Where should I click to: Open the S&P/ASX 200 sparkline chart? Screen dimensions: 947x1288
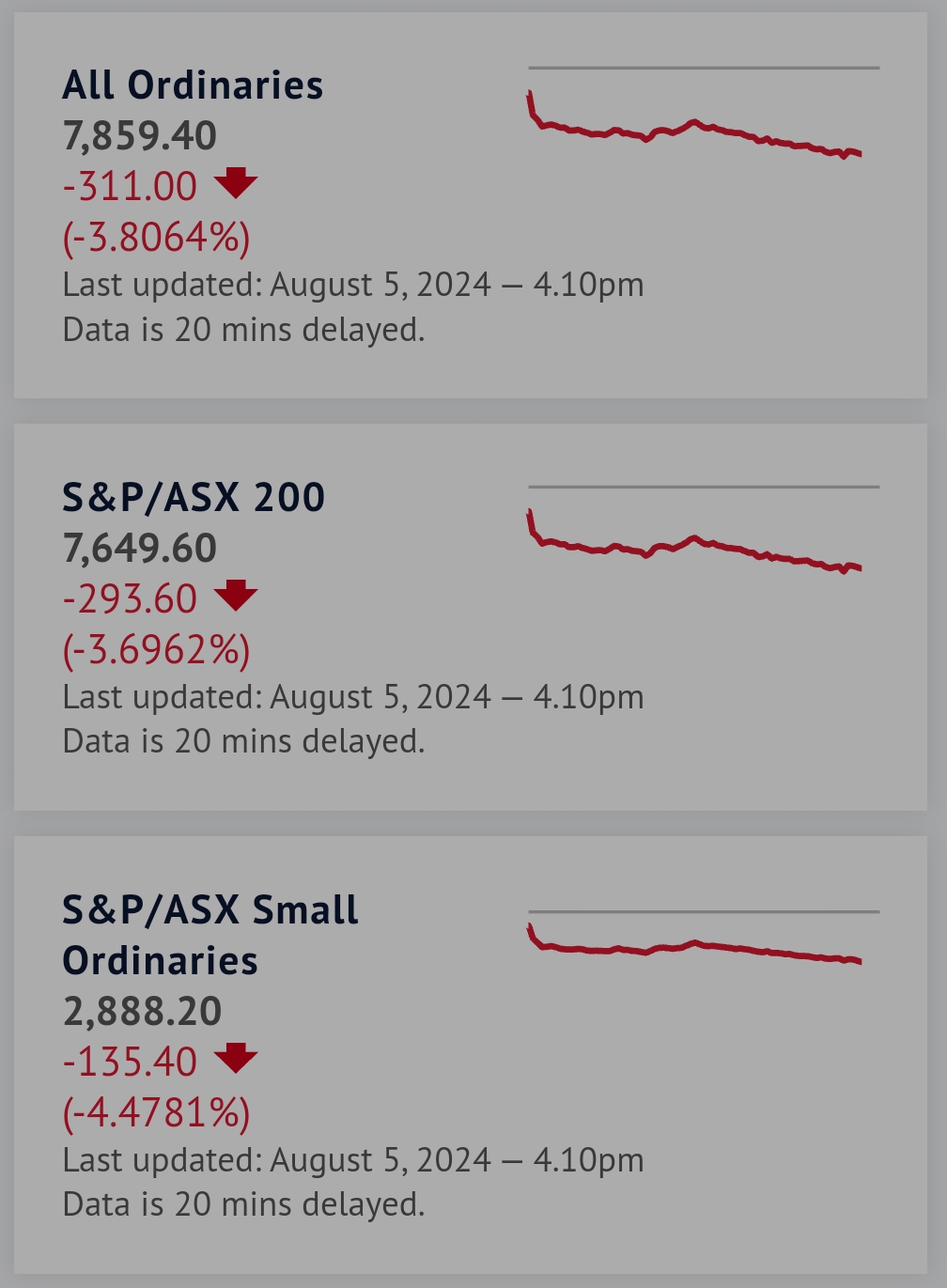pyautogui.click(x=704, y=529)
